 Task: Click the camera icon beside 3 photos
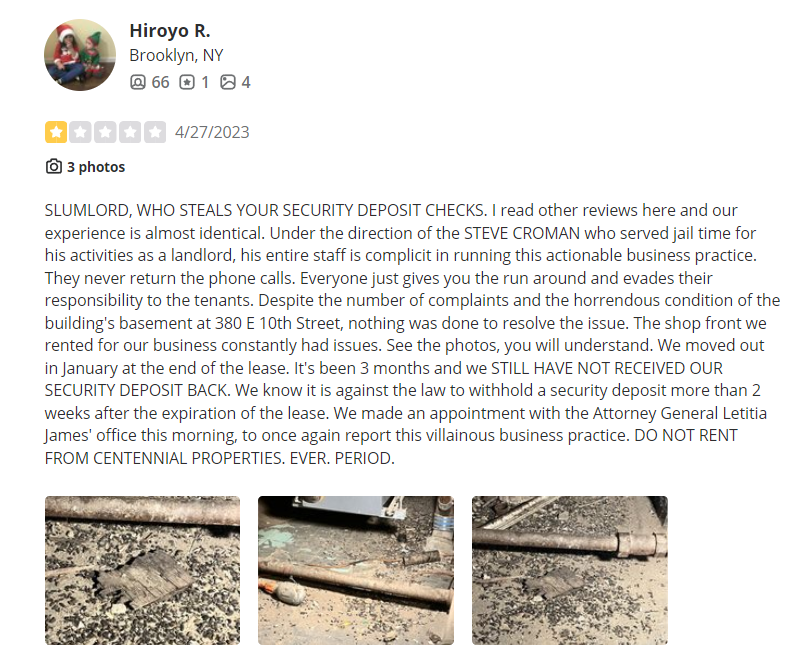(54, 166)
